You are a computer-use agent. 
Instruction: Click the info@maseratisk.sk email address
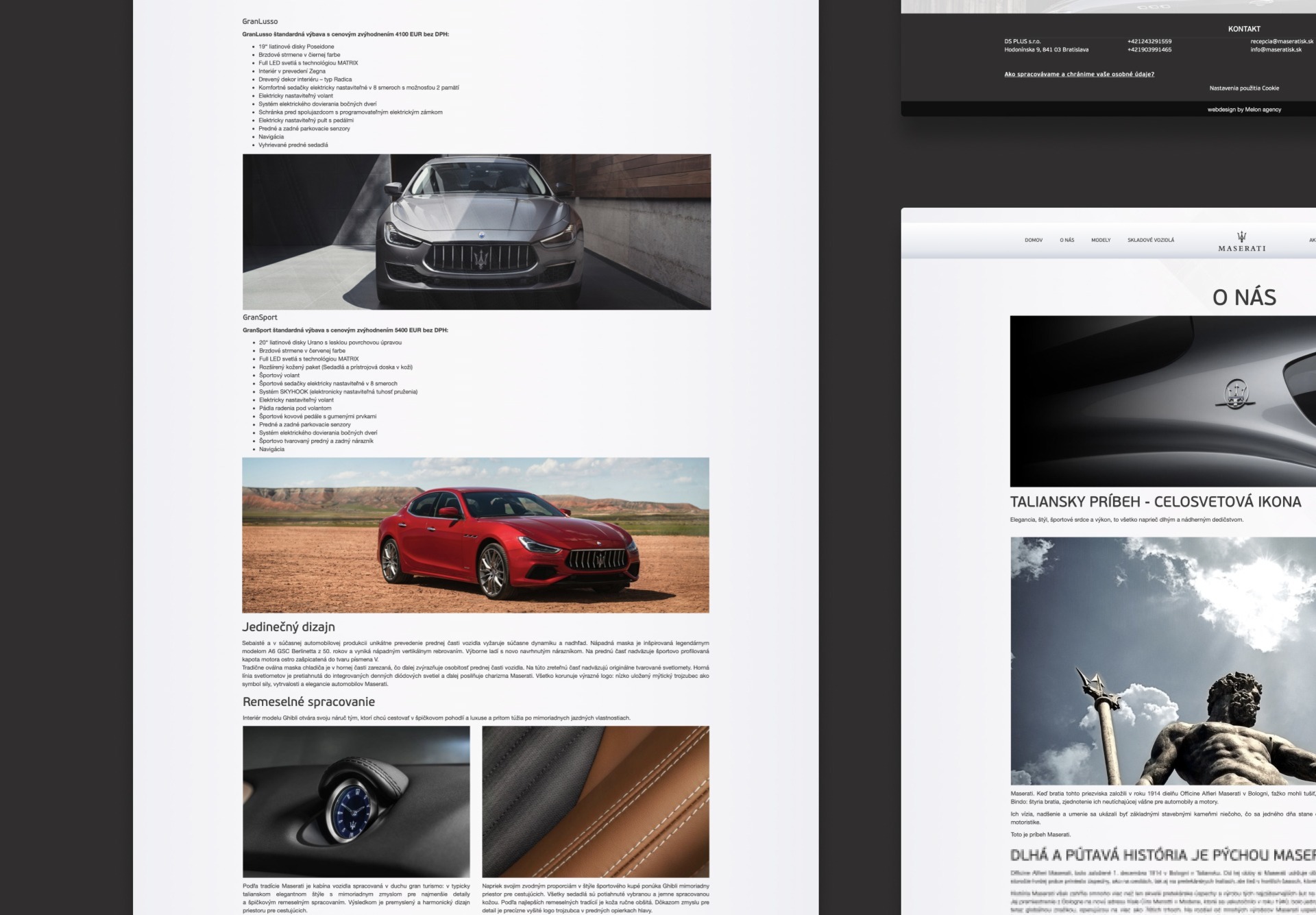point(1275,50)
